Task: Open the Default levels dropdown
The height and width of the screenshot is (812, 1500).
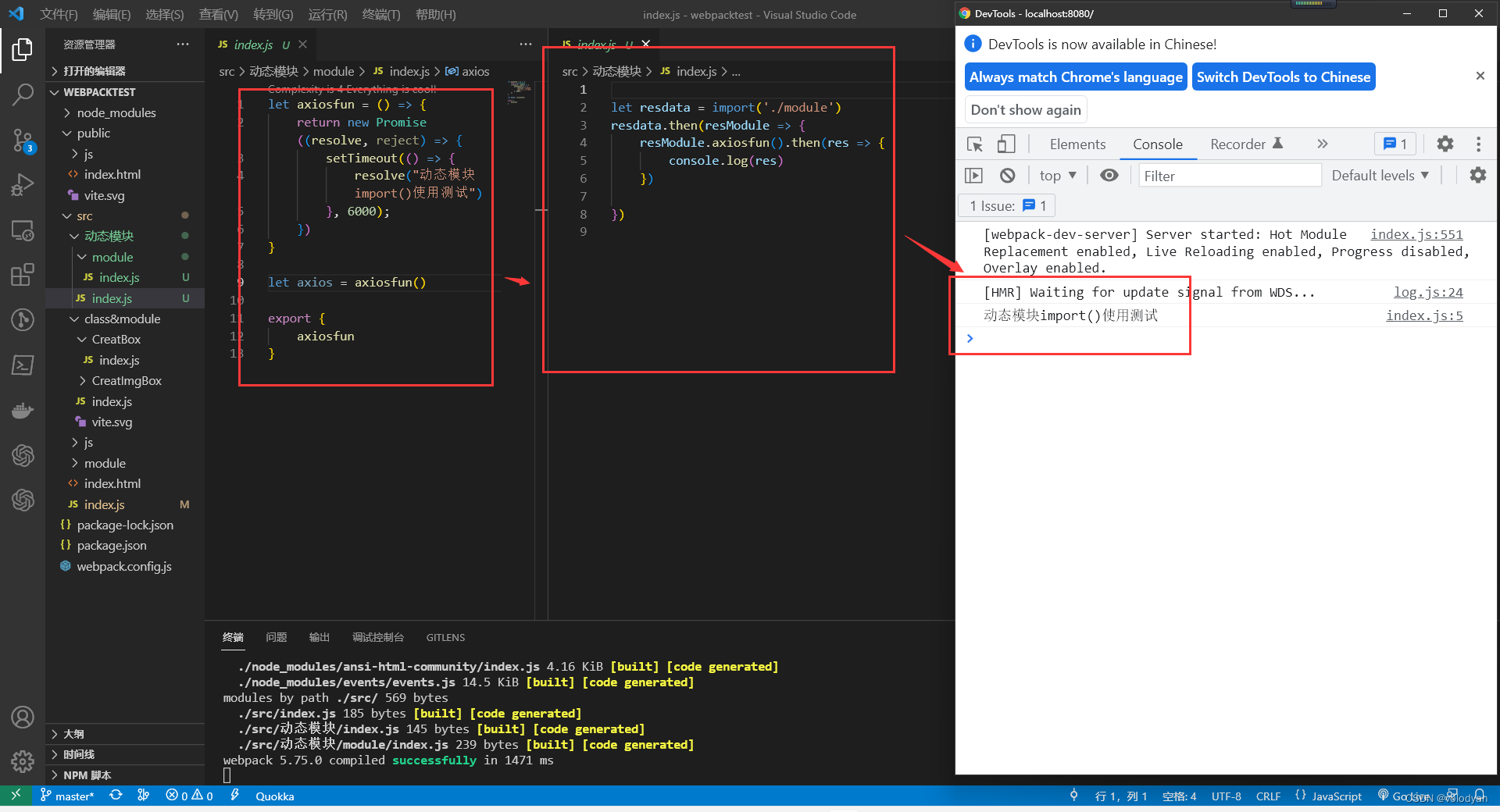Action: (x=1379, y=175)
